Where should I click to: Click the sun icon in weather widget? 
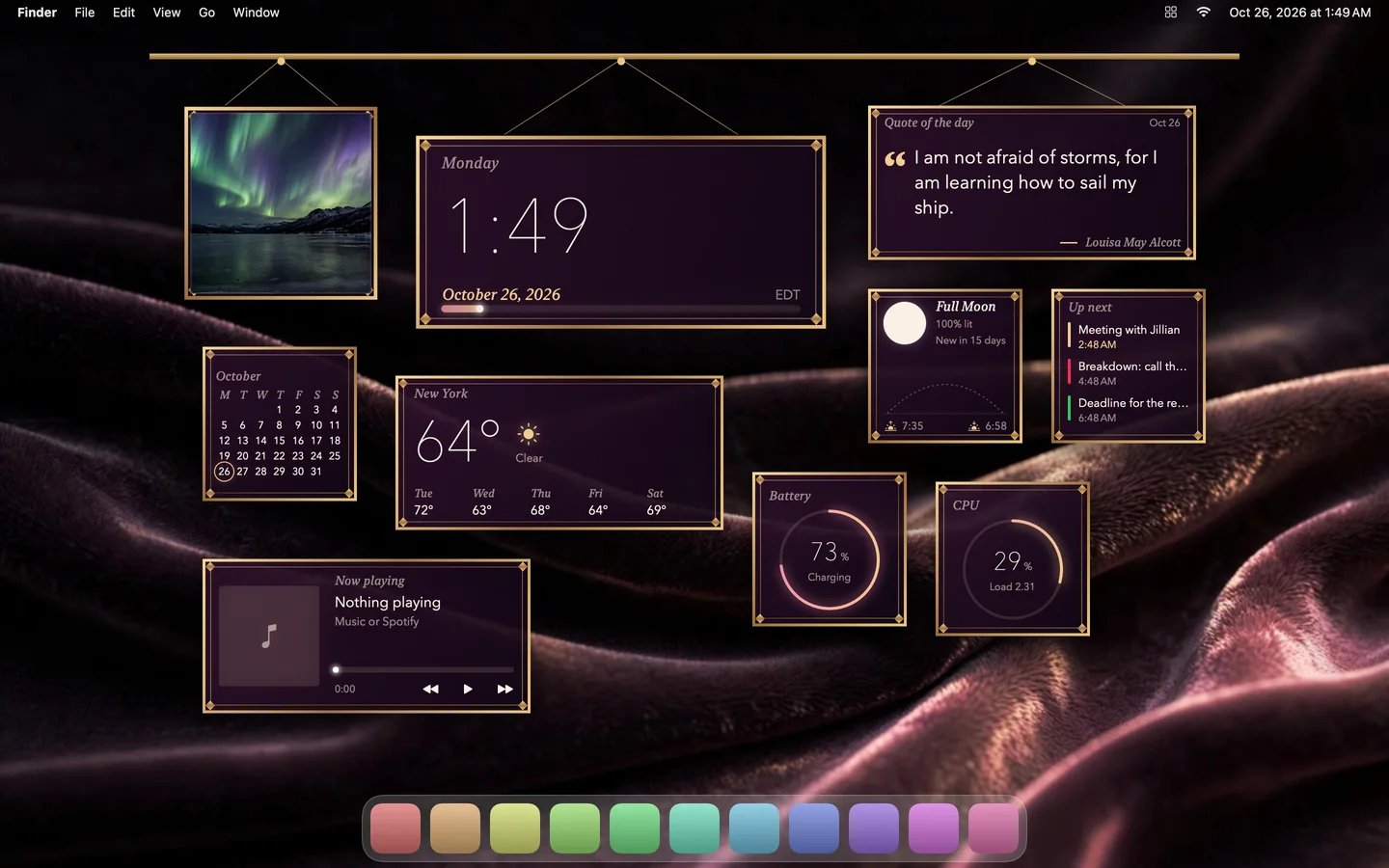528,434
